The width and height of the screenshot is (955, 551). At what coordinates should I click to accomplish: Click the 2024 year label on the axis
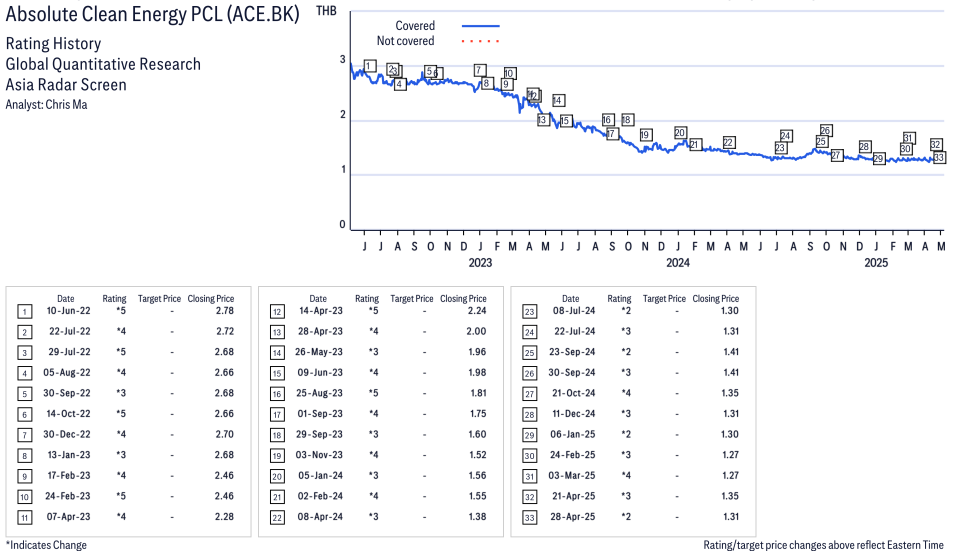[678, 262]
